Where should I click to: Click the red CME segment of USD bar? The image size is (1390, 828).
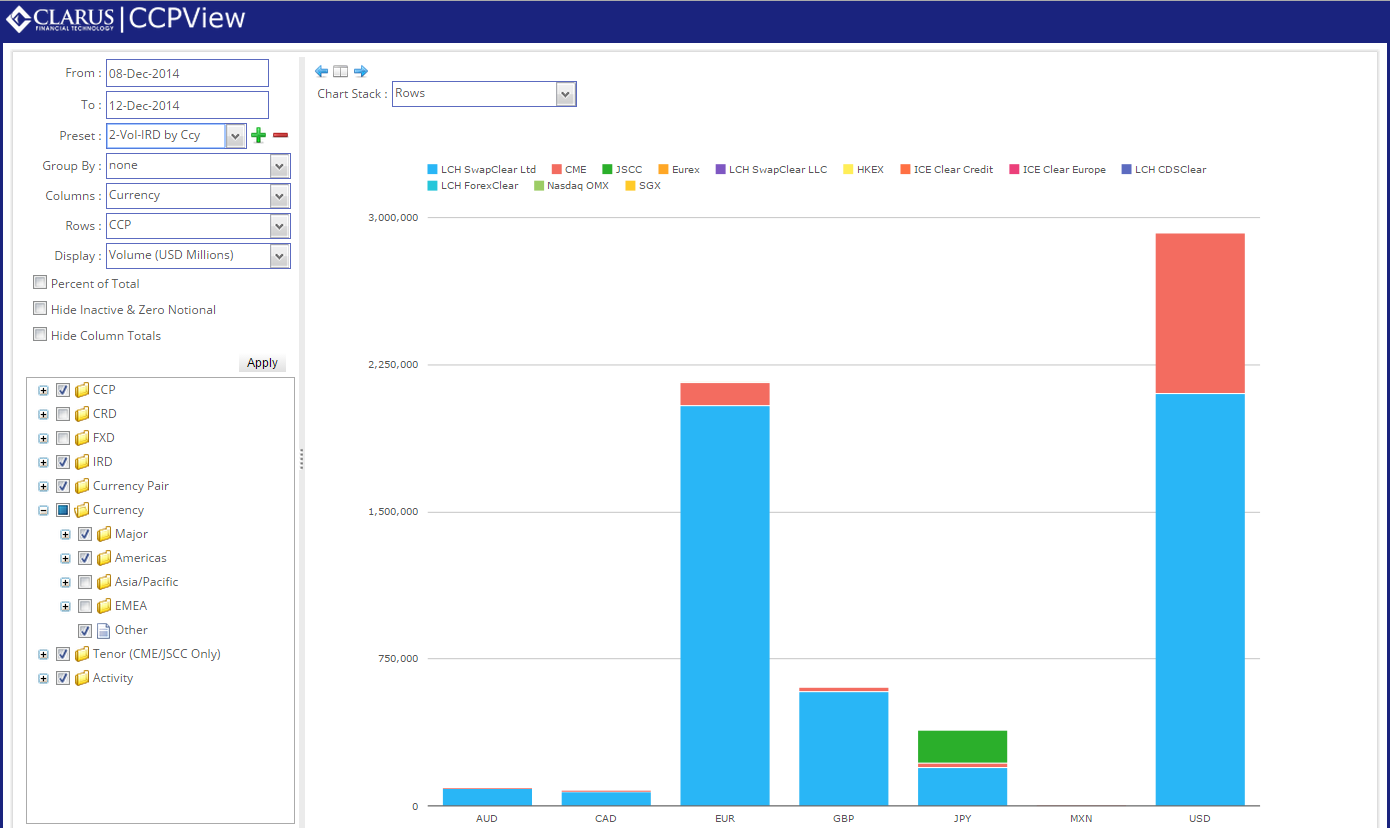pos(1200,313)
